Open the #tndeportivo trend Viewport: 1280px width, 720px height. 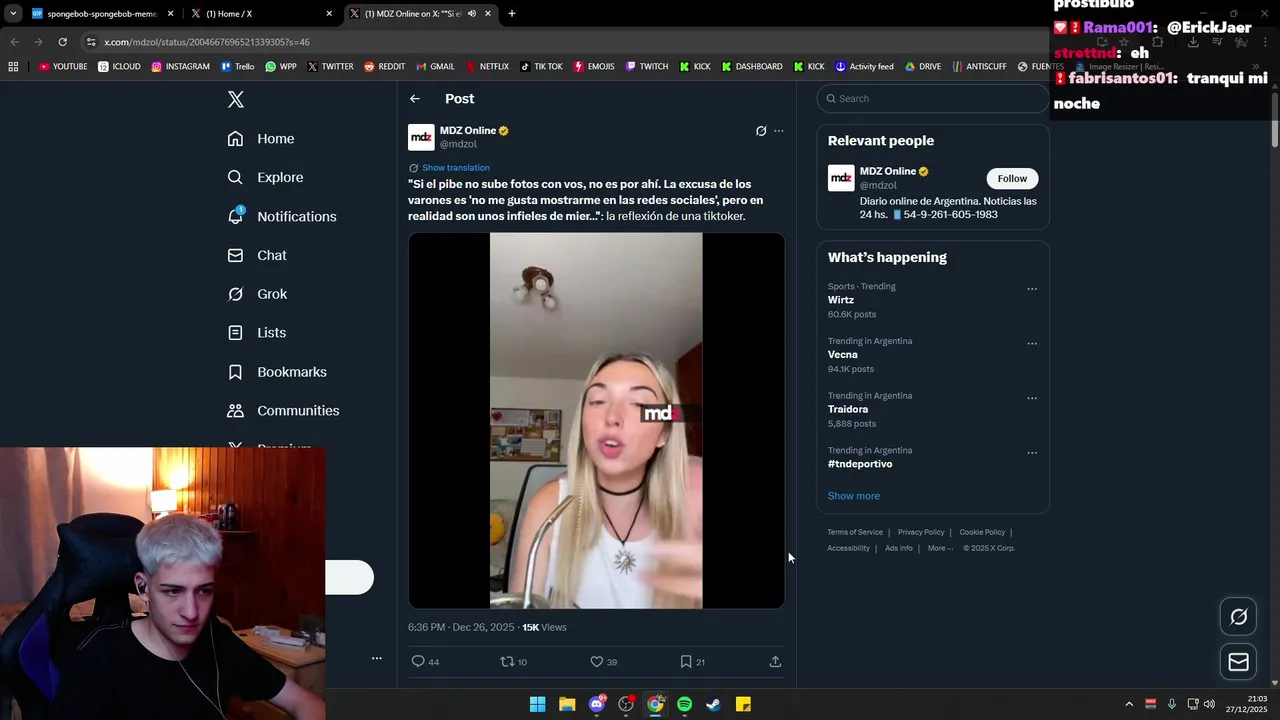(x=860, y=464)
